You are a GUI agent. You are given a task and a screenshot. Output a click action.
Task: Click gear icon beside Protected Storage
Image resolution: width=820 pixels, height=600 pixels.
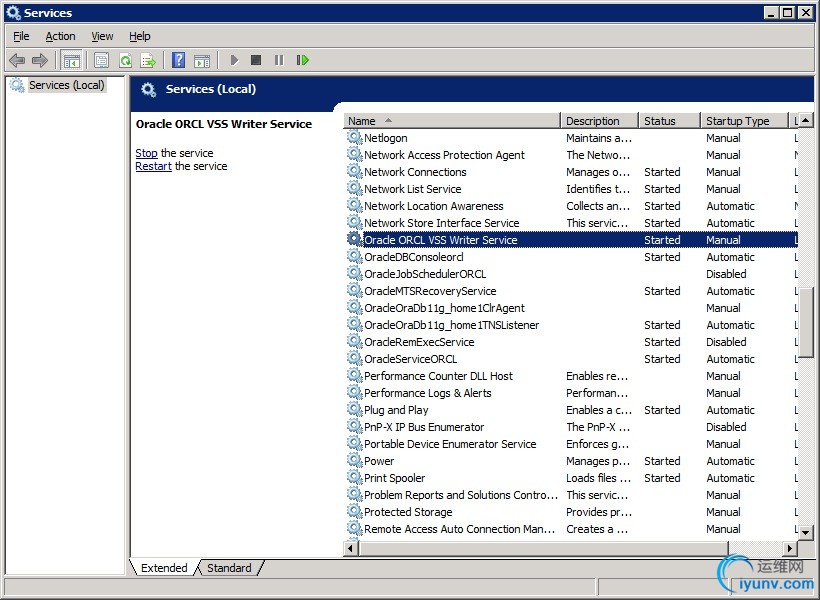point(355,512)
